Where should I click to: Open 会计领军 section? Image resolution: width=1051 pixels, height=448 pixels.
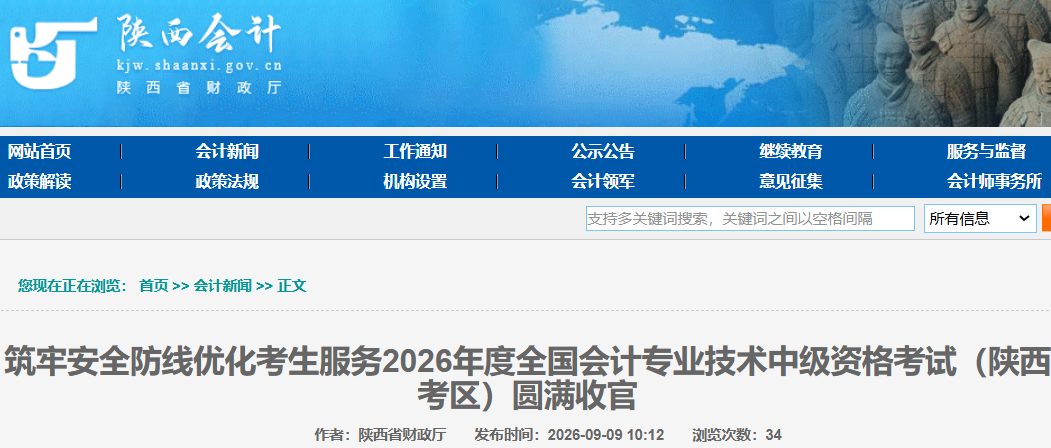click(x=603, y=181)
